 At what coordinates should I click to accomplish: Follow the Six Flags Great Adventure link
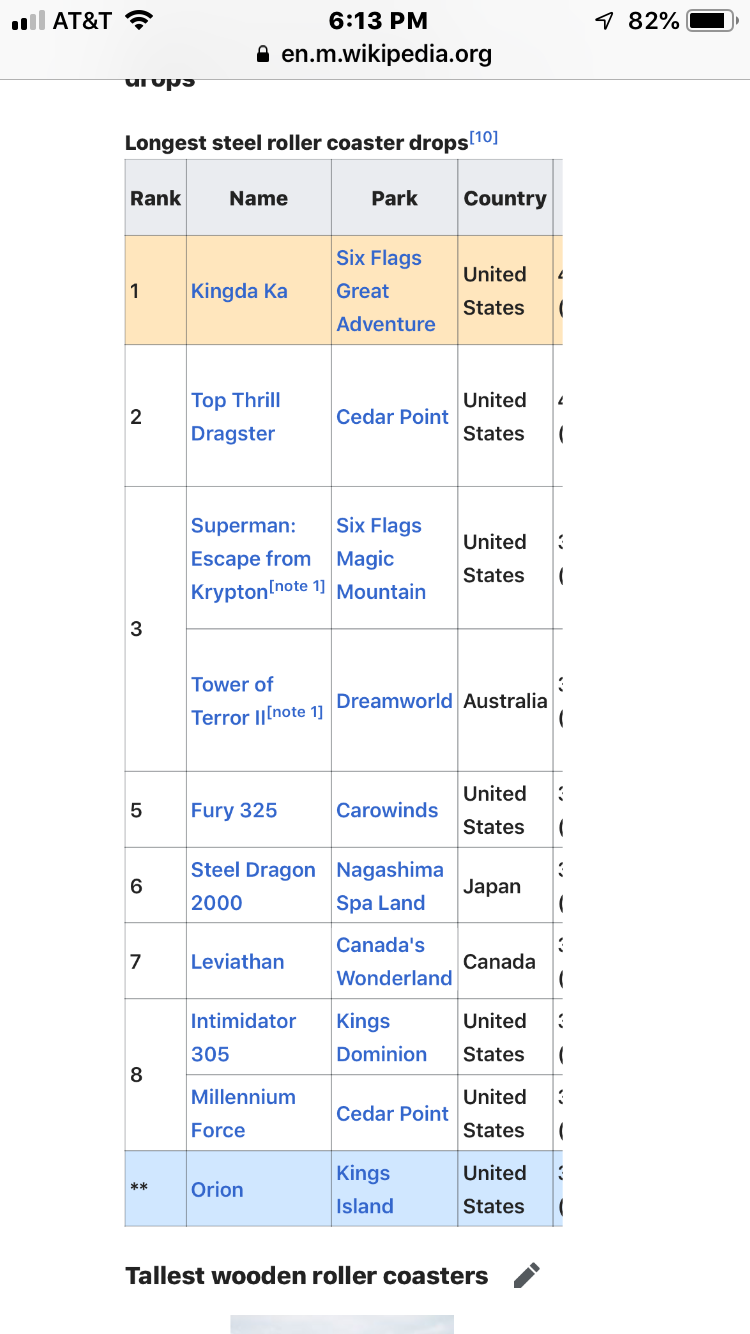[386, 291]
